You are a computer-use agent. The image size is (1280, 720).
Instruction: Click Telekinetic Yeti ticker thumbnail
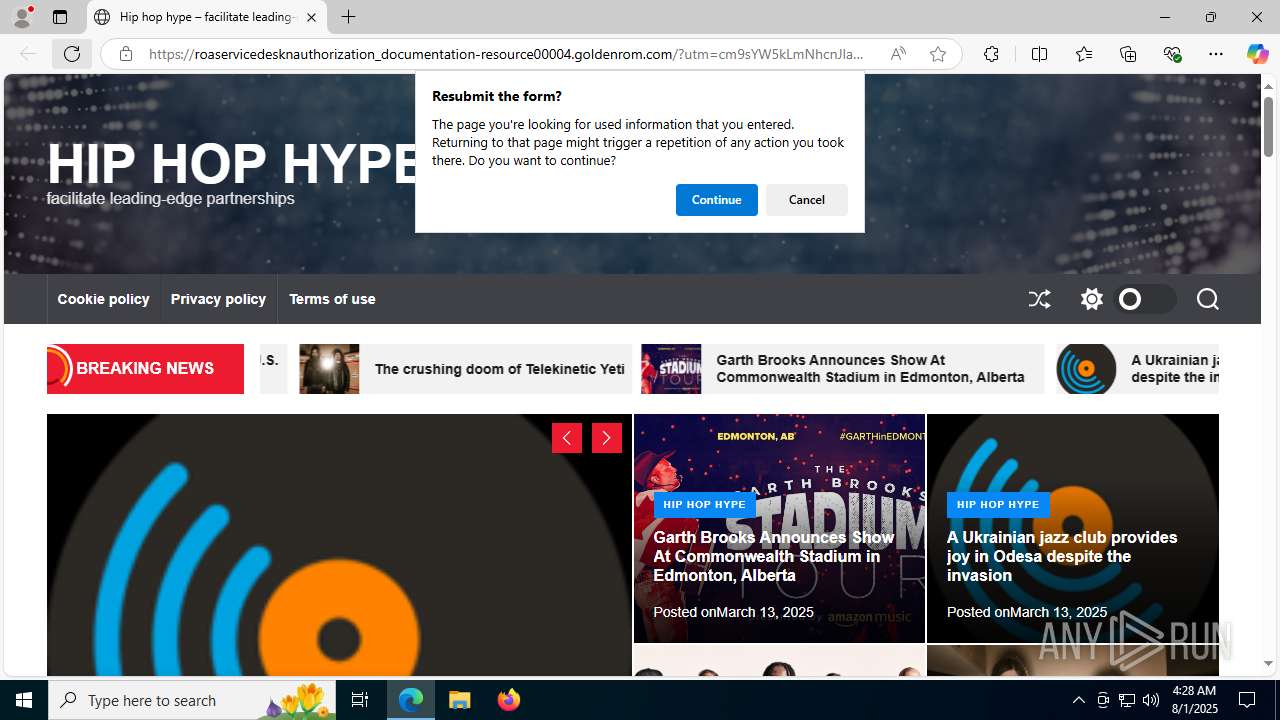329,369
